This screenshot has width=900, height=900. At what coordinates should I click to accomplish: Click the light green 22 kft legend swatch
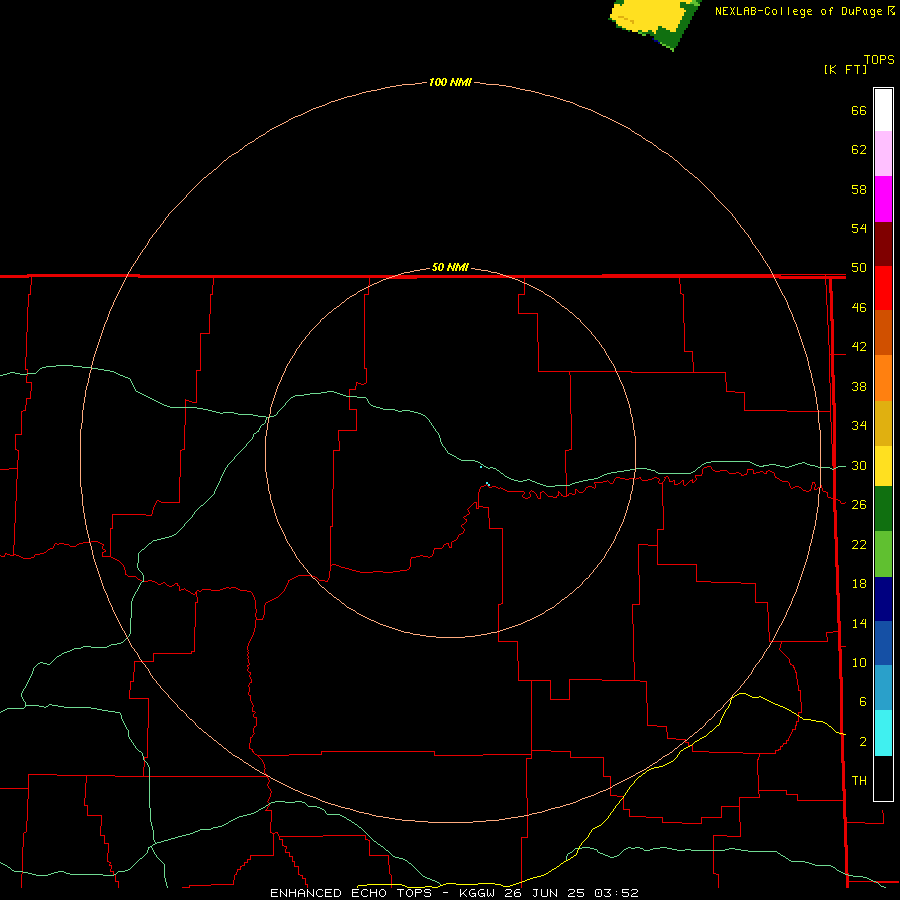tap(883, 554)
